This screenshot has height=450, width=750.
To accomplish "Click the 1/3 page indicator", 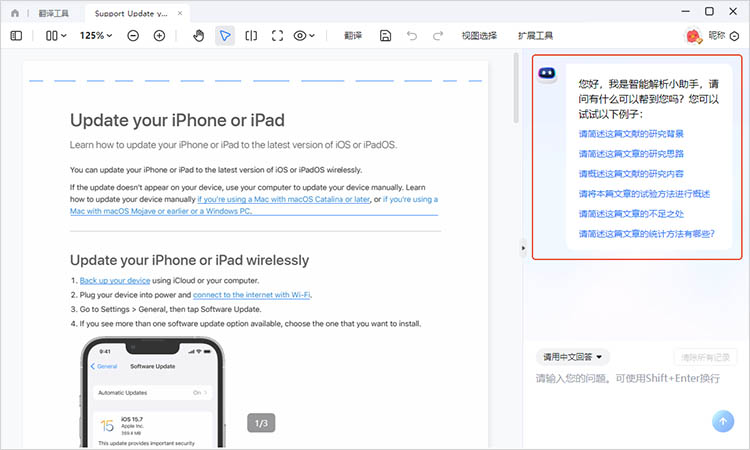I will [261, 423].
